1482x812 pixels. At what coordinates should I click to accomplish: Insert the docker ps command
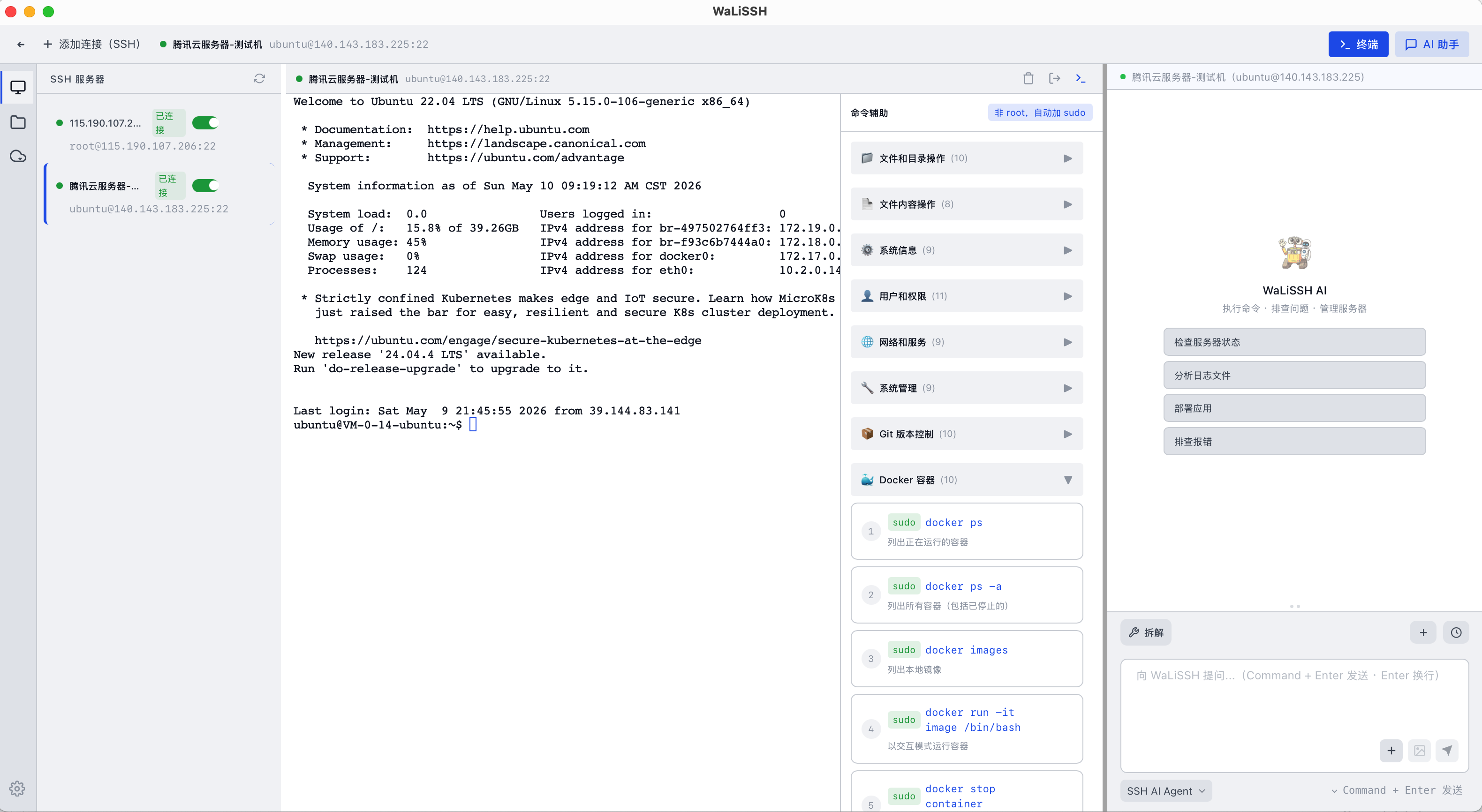[x=967, y=531]
